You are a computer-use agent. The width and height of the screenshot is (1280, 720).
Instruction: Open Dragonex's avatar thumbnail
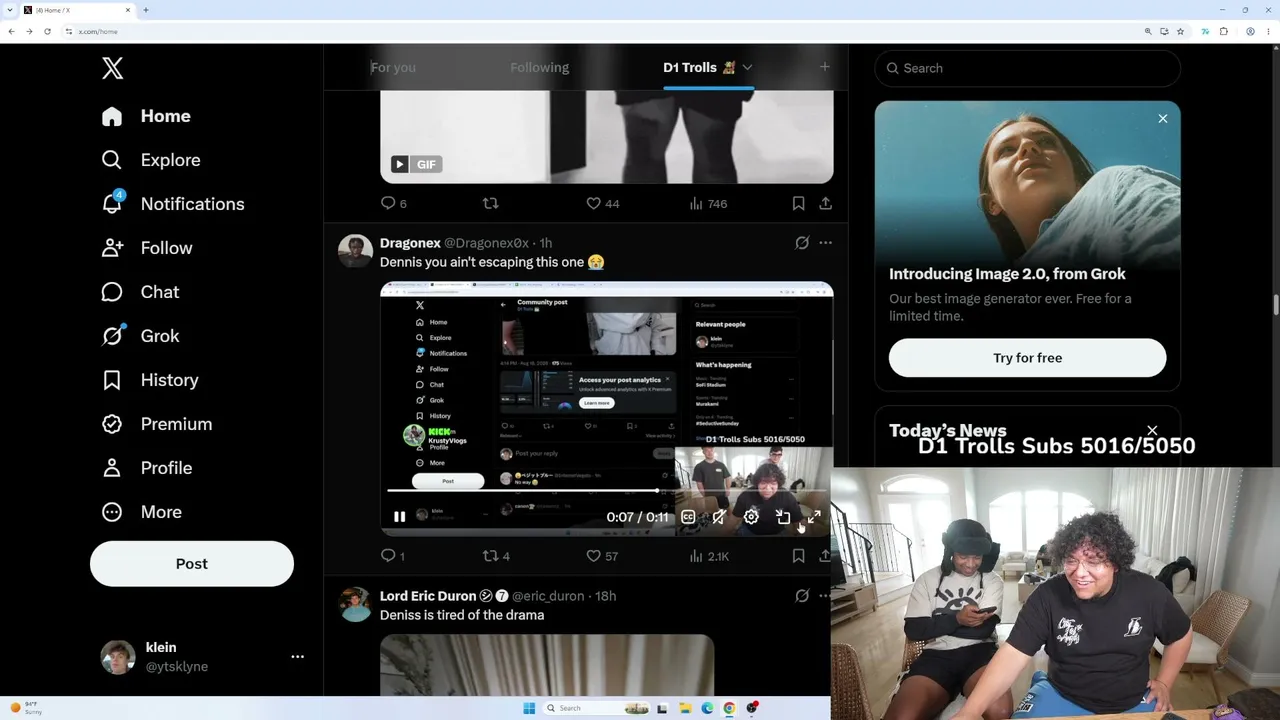[355, 252]
